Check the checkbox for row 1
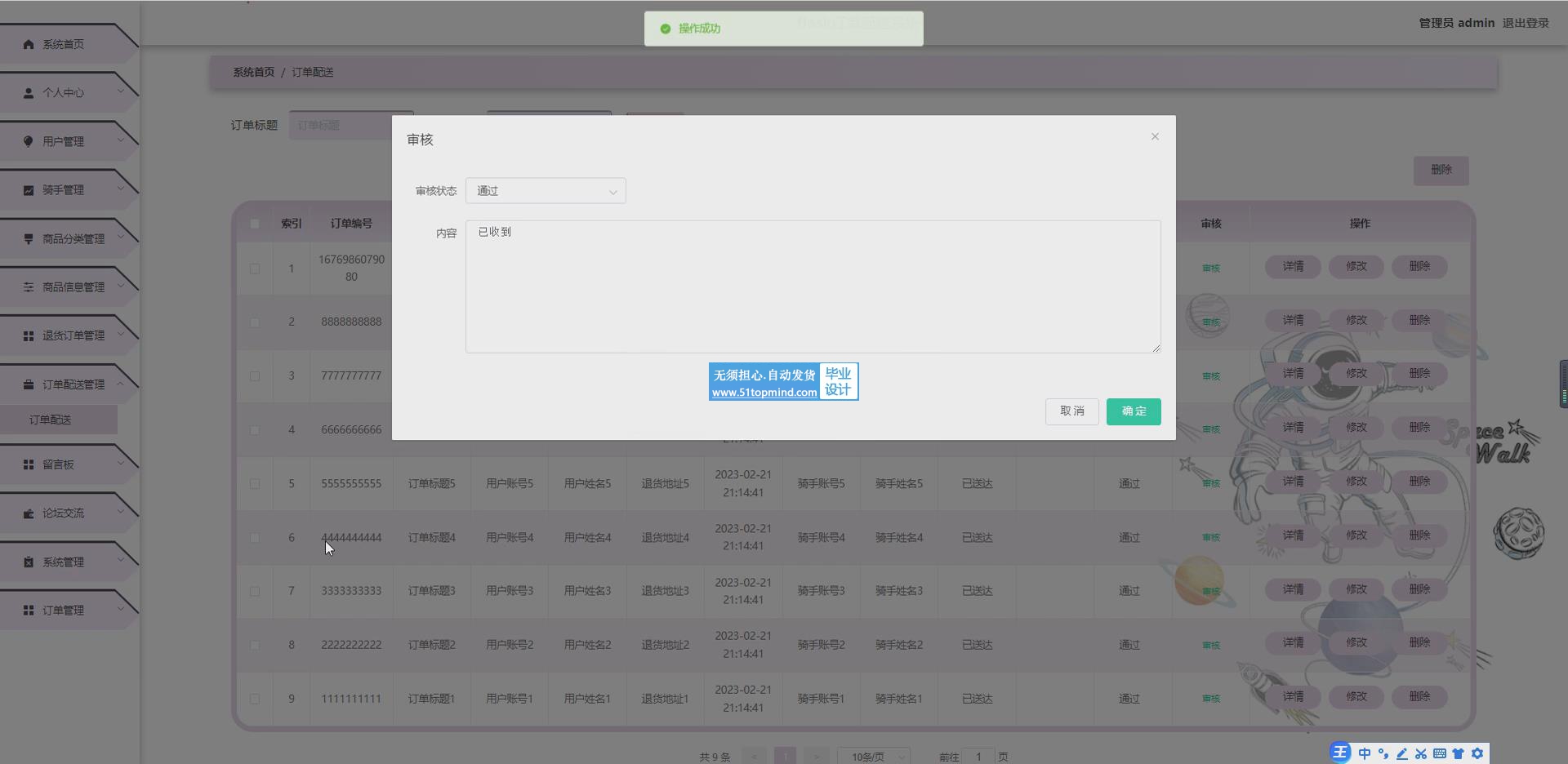This screenshot has width=1568, height=764. coord(255,269)
